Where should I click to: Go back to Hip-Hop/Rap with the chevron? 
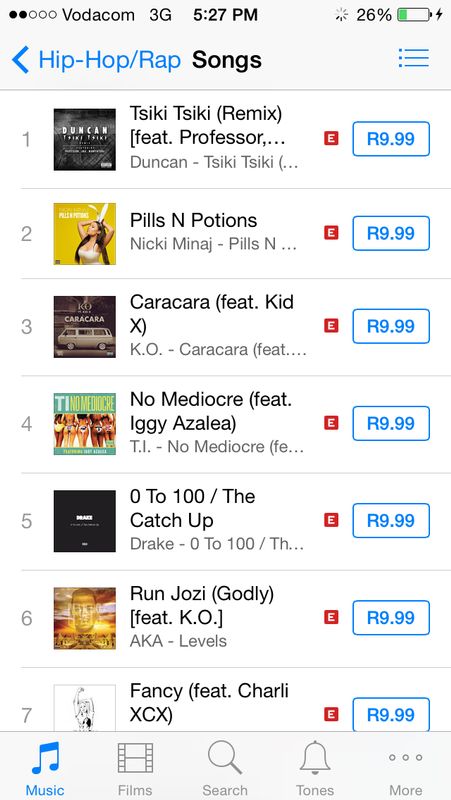click(20, 60)
